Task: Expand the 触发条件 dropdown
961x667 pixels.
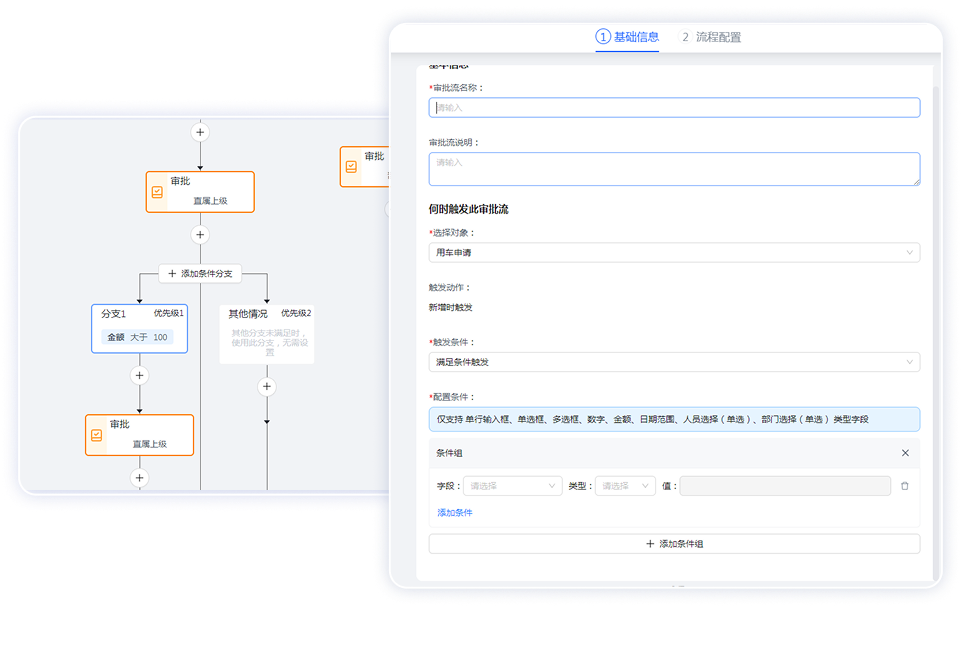Action: (x=674, y=362)
